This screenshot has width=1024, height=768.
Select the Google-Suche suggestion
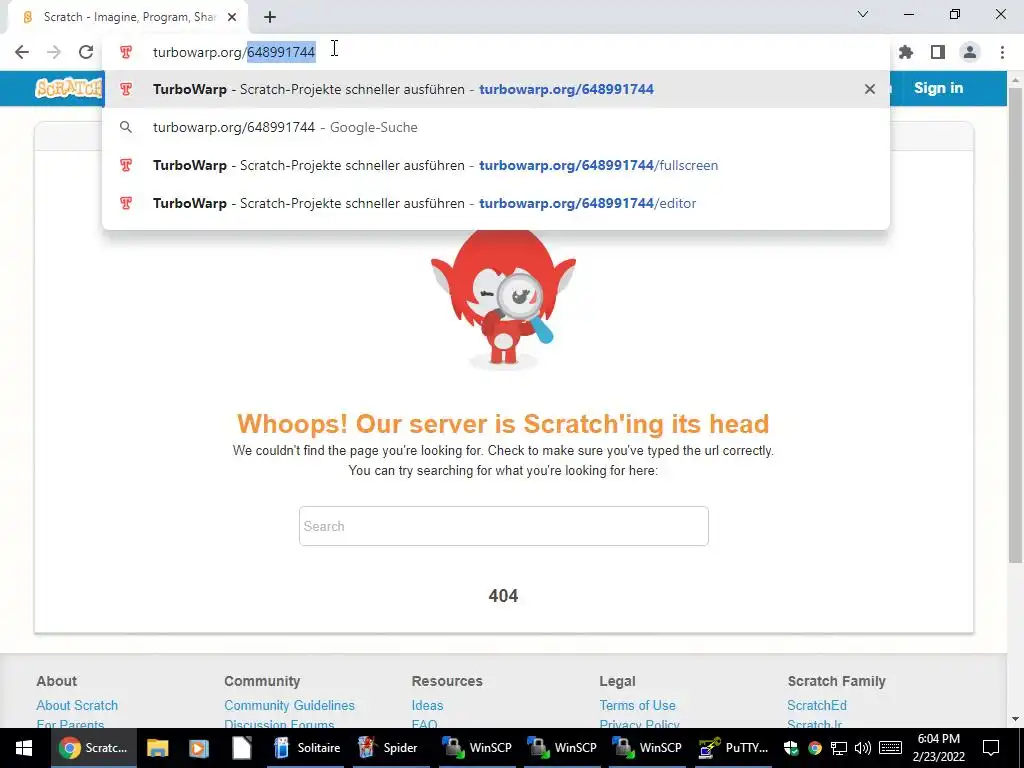(496, 127)
